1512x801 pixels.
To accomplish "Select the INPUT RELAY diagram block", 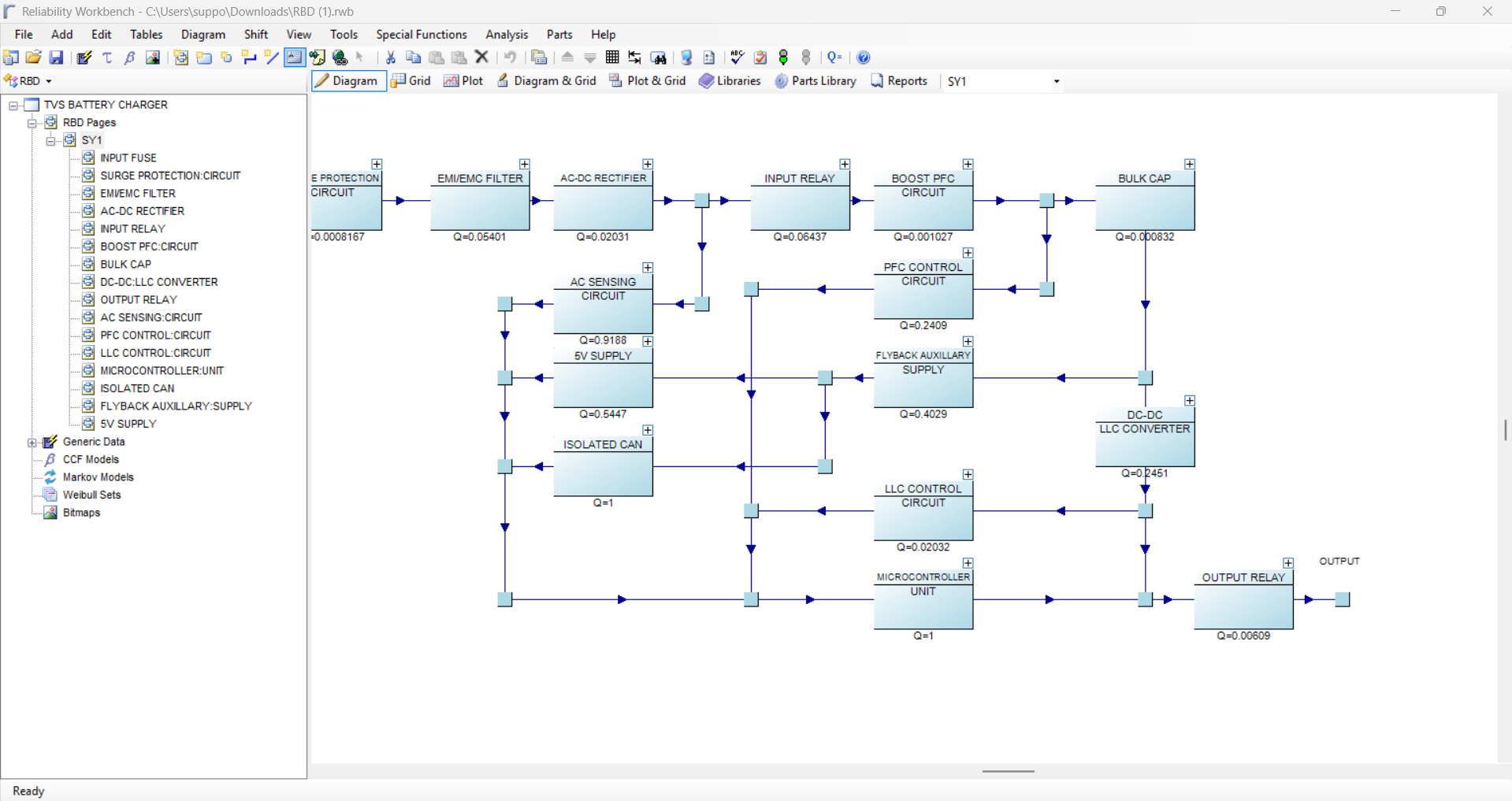I will 800,200.
